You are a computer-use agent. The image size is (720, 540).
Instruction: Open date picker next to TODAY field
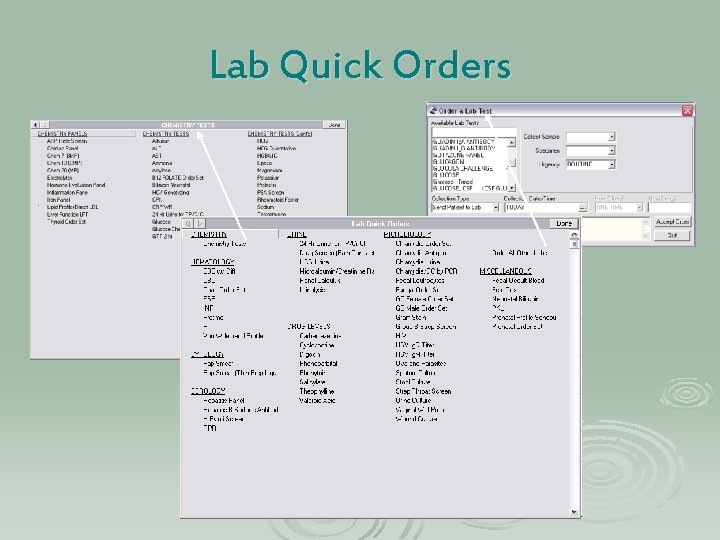coord(583,208)
